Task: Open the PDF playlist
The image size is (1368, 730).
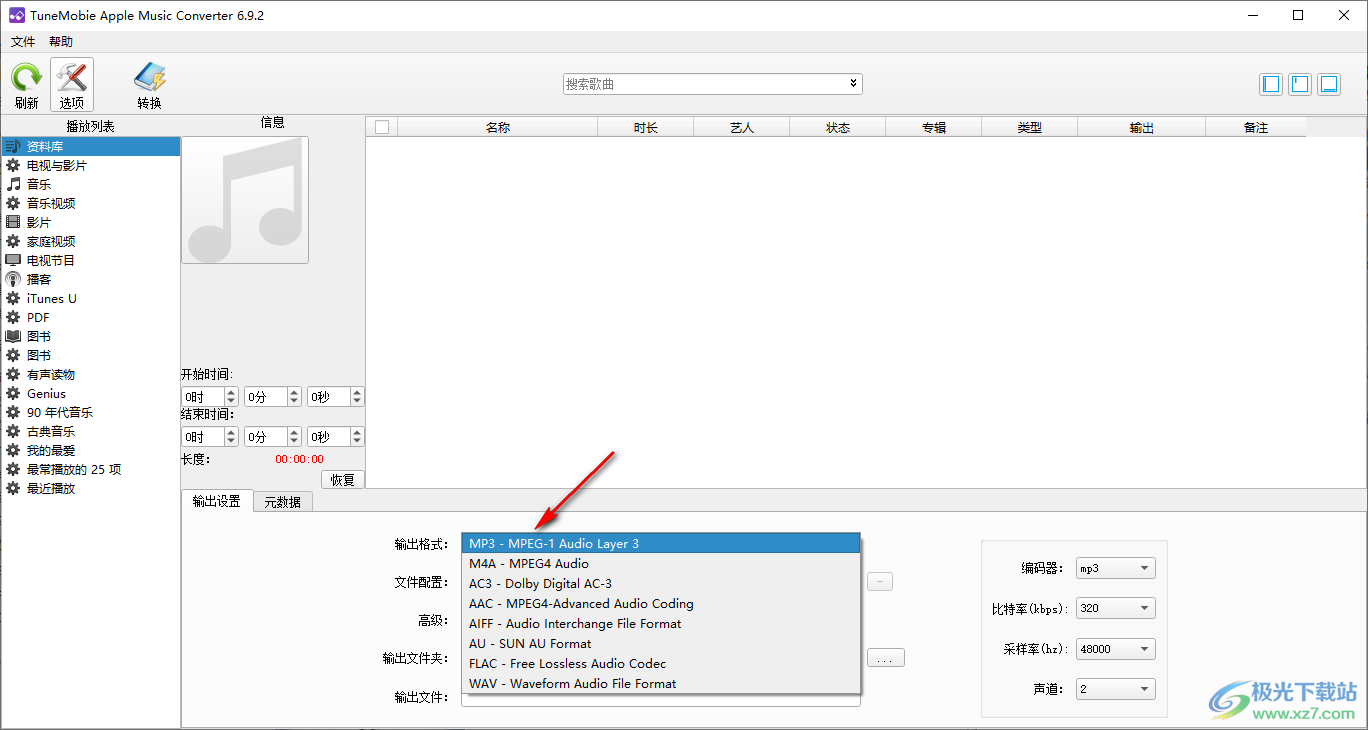Action: (91, 317)
